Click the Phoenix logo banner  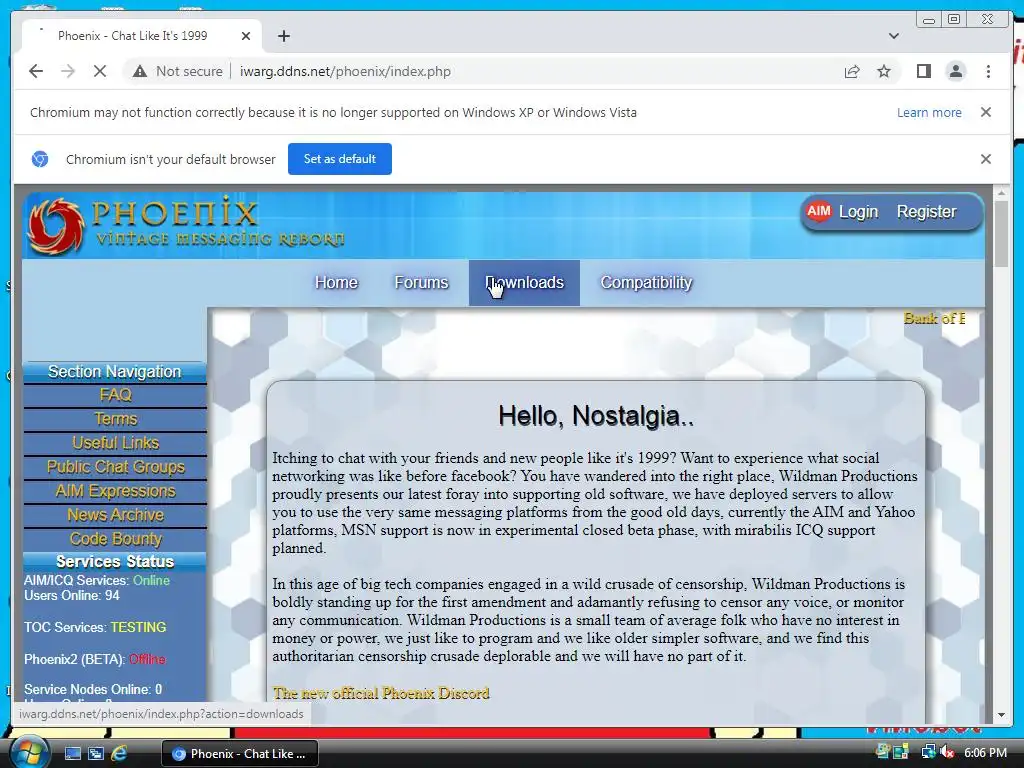186,225
